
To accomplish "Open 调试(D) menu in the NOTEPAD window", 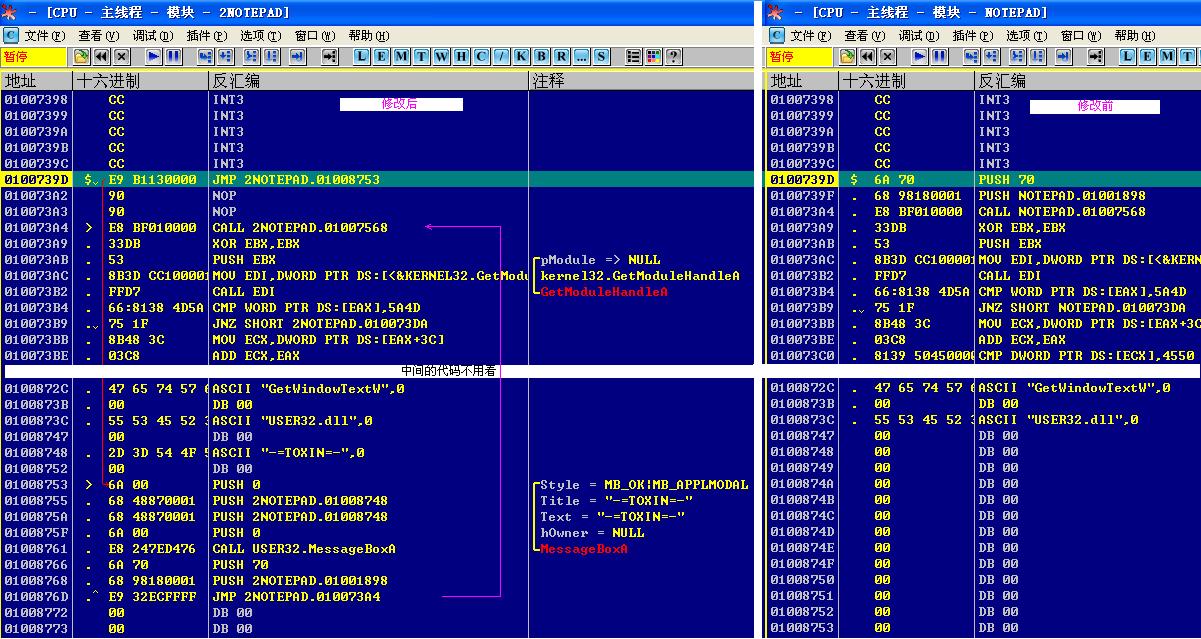I will point(919,35).
